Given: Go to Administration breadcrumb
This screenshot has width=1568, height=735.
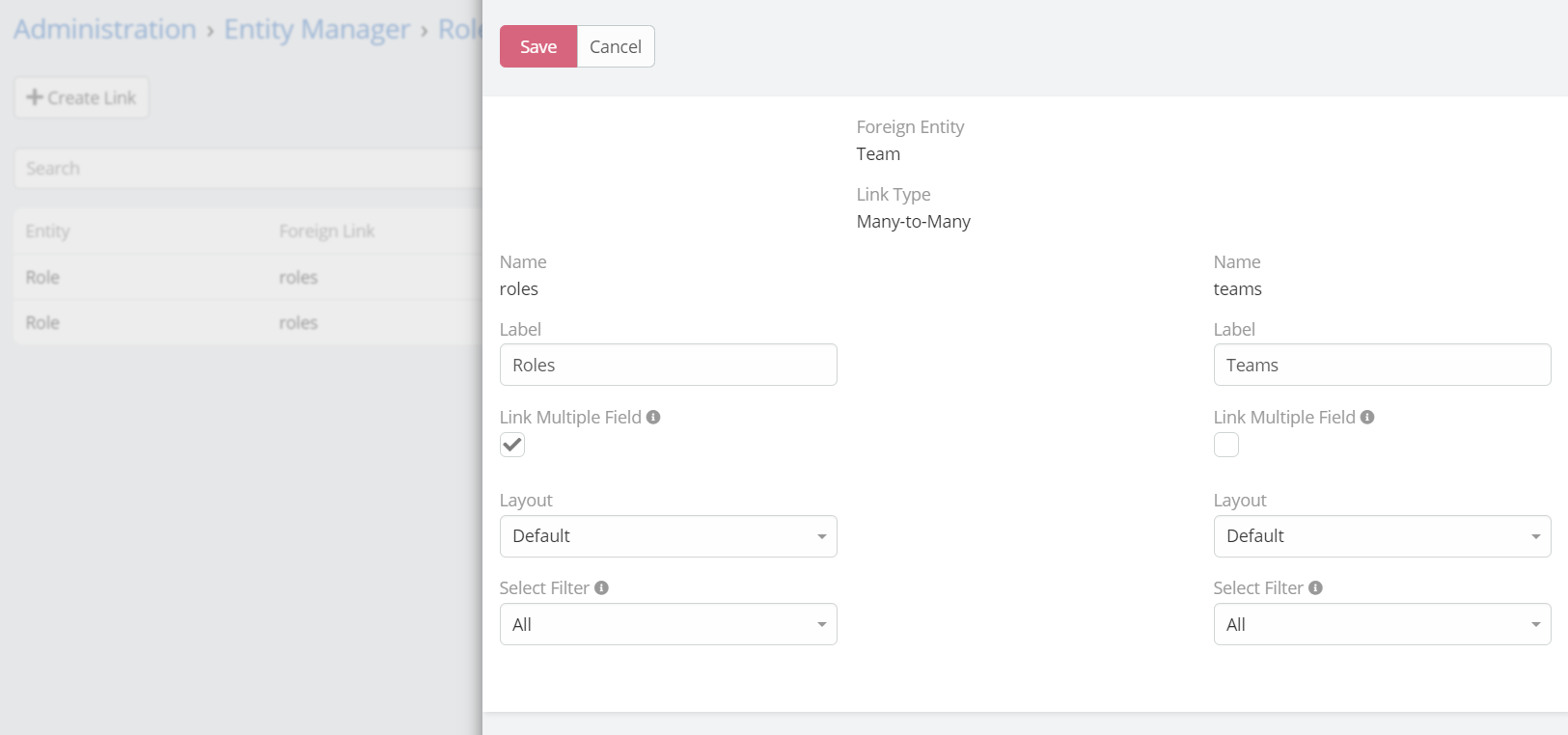Looking at the screenshot, I should point(105,30).
